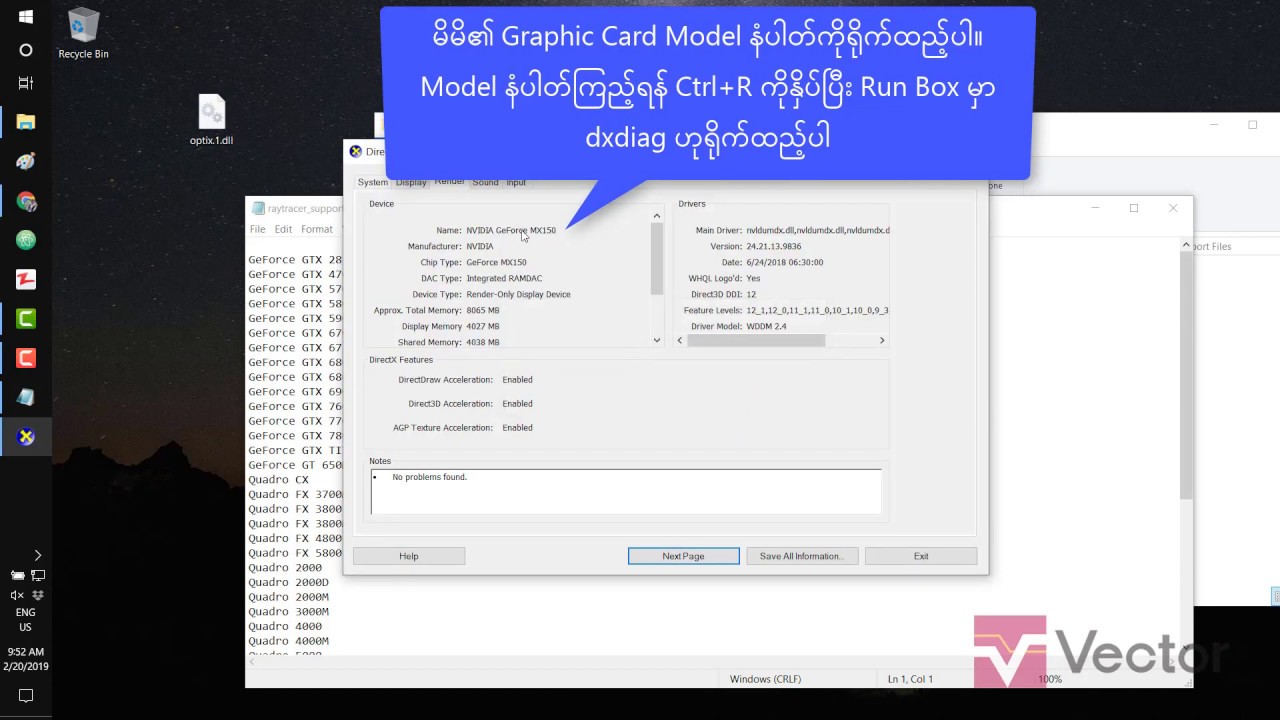Click Quadro FX 3700 line in Notepad
Screen dimensions: 1280x720
pyautogui.click(x=295, y=494)
